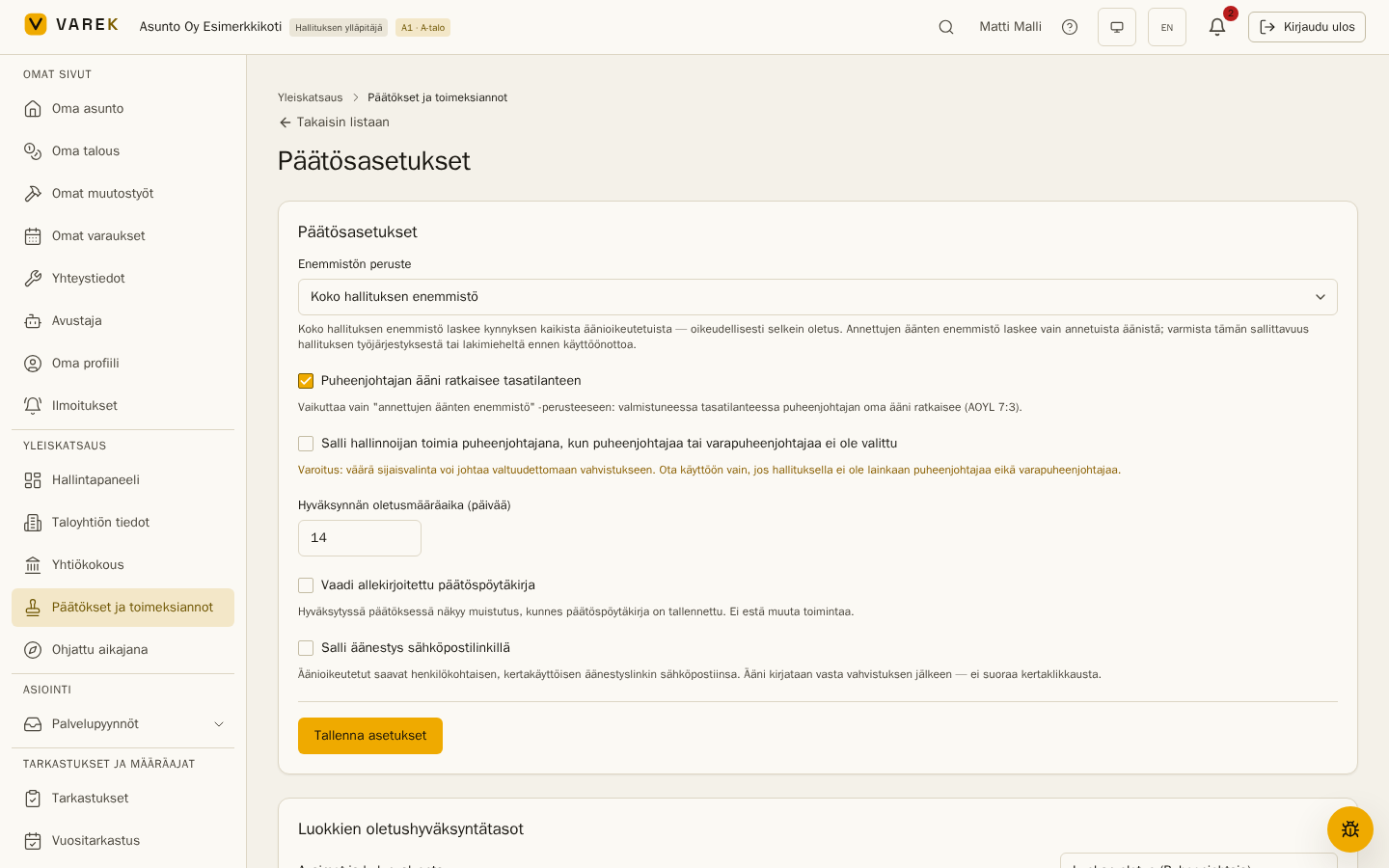Click the Oma profiili user icon

tap(33, 364)
